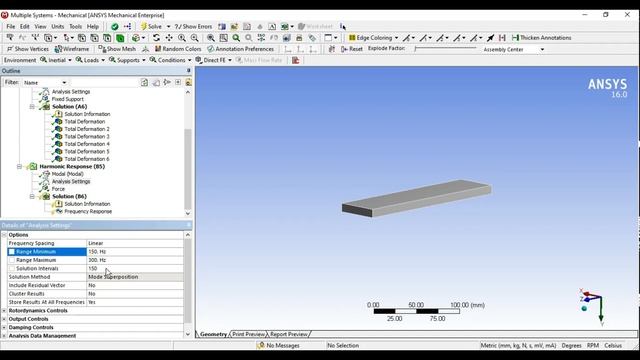Select the Force item in the outline

58,189
